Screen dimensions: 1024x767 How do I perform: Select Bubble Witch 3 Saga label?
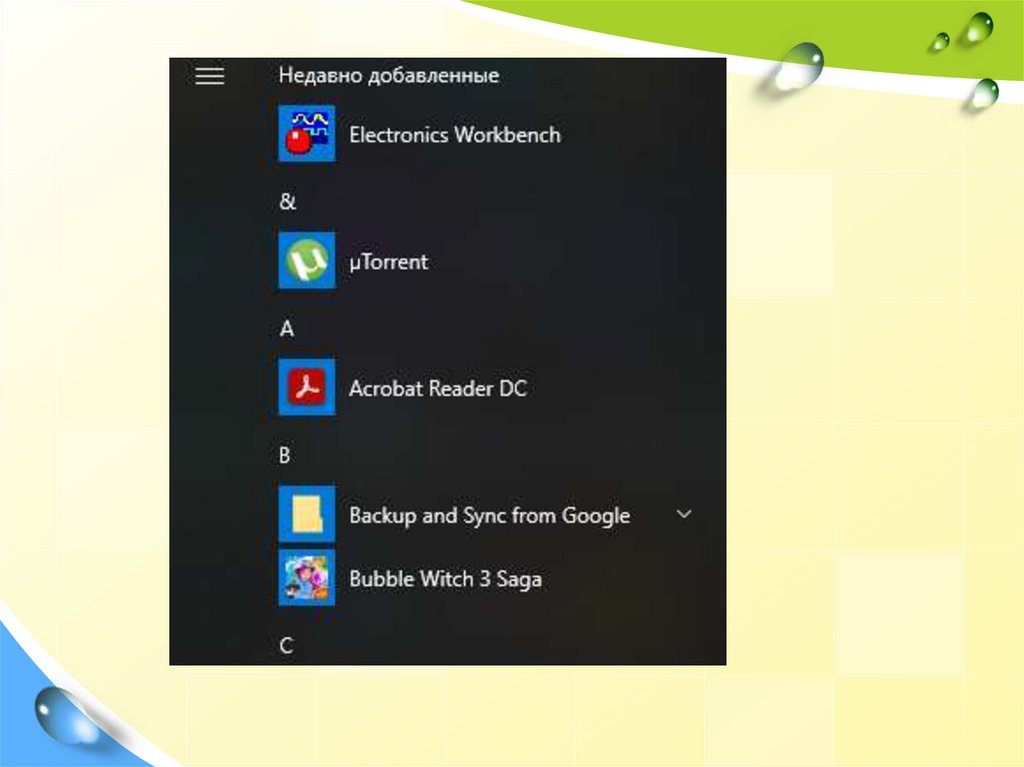445,579
